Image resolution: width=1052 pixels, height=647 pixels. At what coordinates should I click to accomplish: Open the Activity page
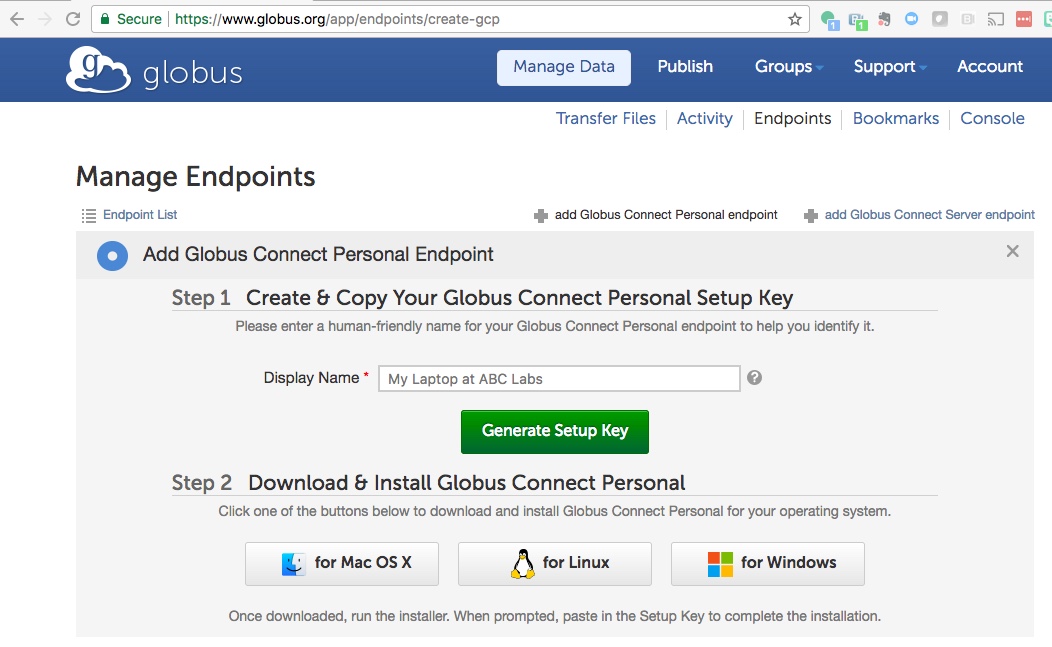pos(704,119)
